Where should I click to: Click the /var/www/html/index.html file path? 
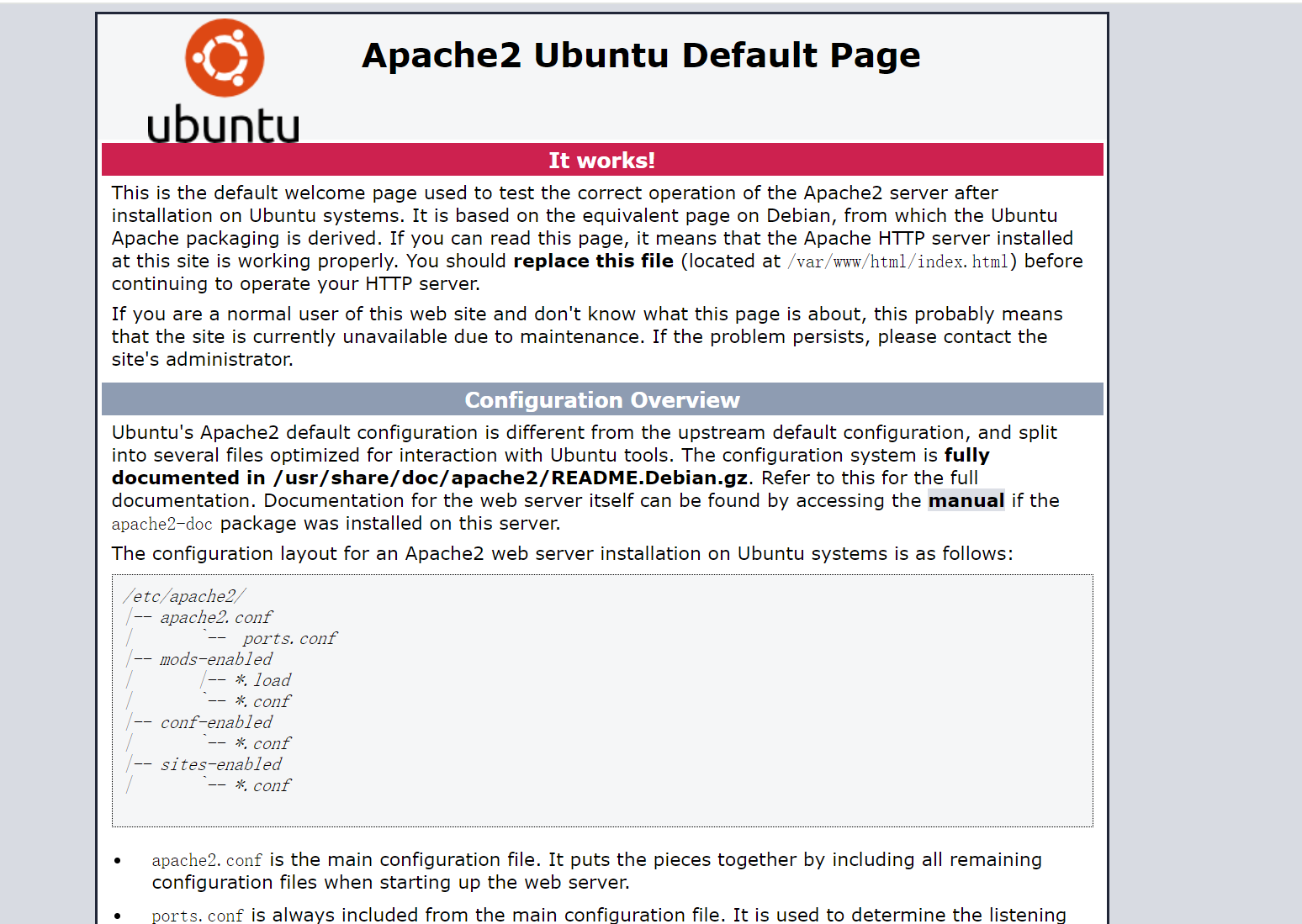click(x=897, y=262)
